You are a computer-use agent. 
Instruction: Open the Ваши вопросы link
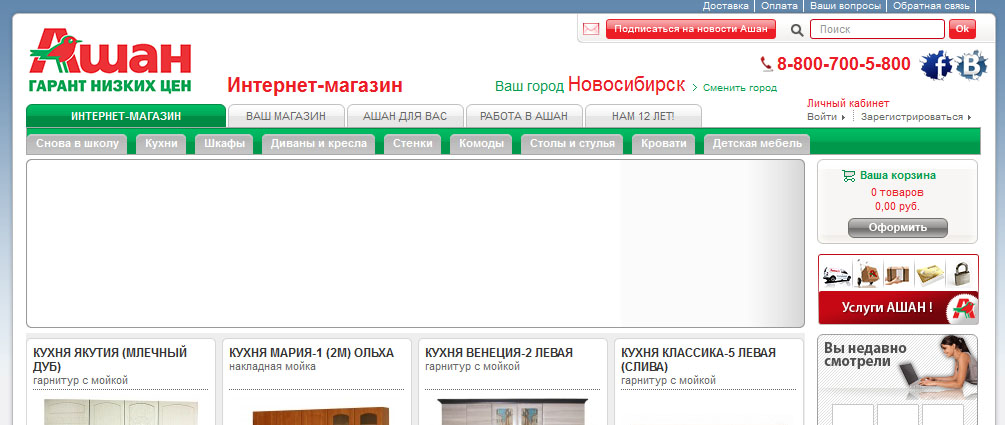[844, 6]
